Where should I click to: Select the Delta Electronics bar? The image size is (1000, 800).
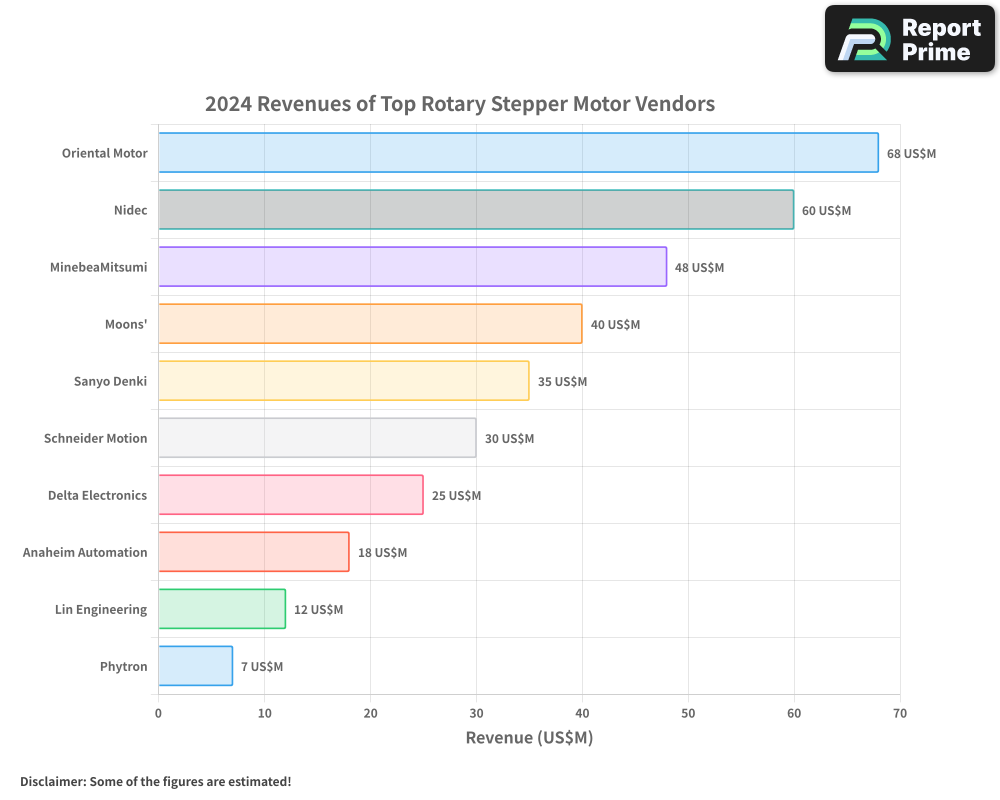click(x=290, y=495)
